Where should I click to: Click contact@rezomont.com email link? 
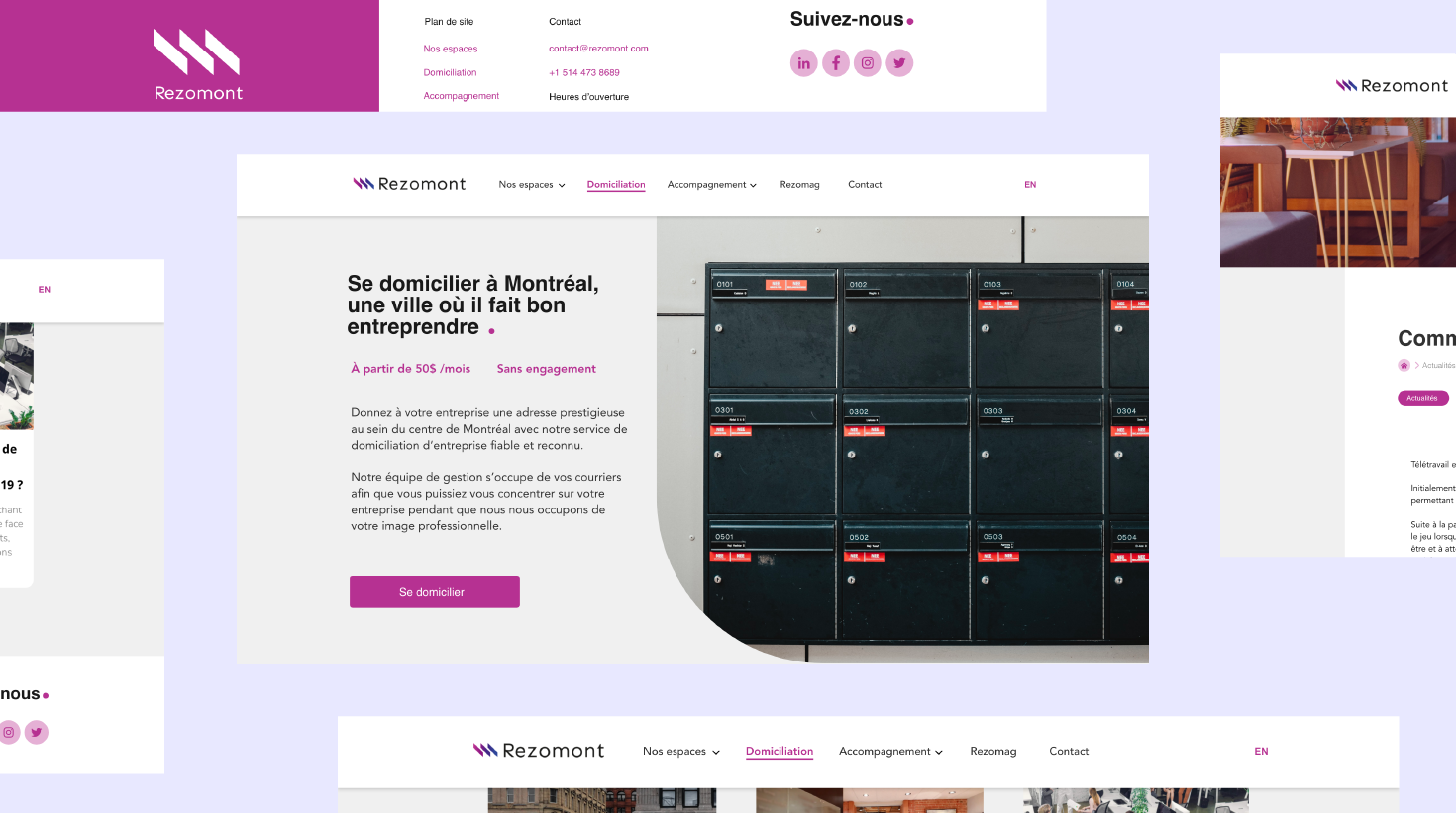598,49
